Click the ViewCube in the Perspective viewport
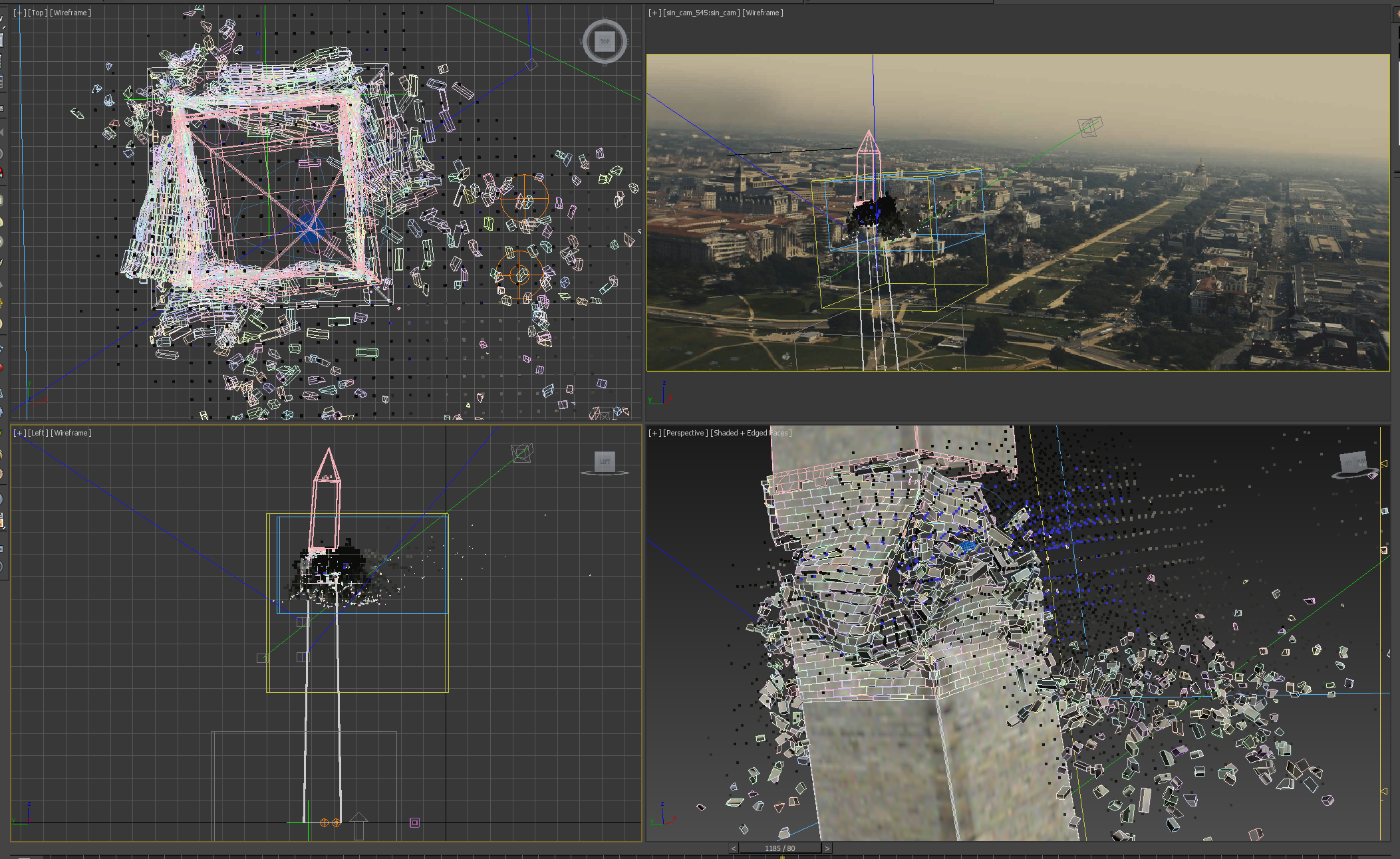Viewport: 1400px width, 859px height. 1355,463
